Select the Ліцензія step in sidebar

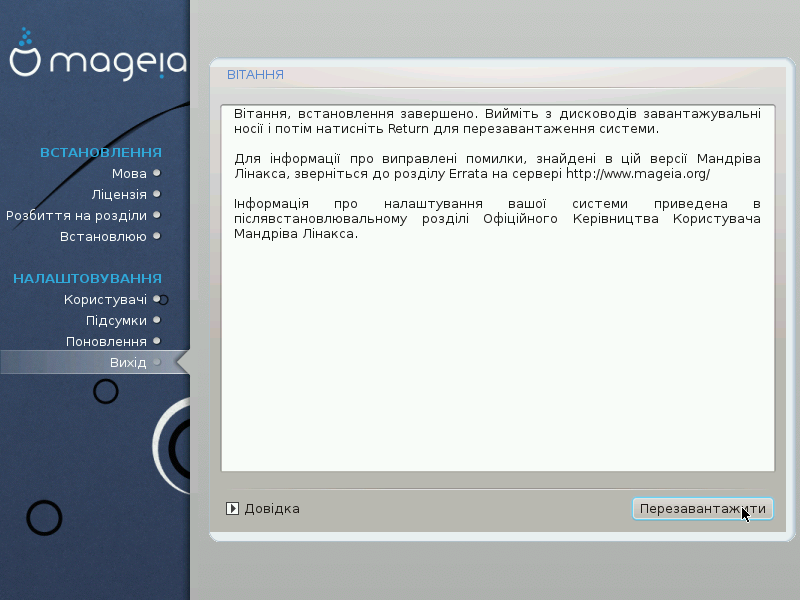pyautogui.click(x=119, y=194)
